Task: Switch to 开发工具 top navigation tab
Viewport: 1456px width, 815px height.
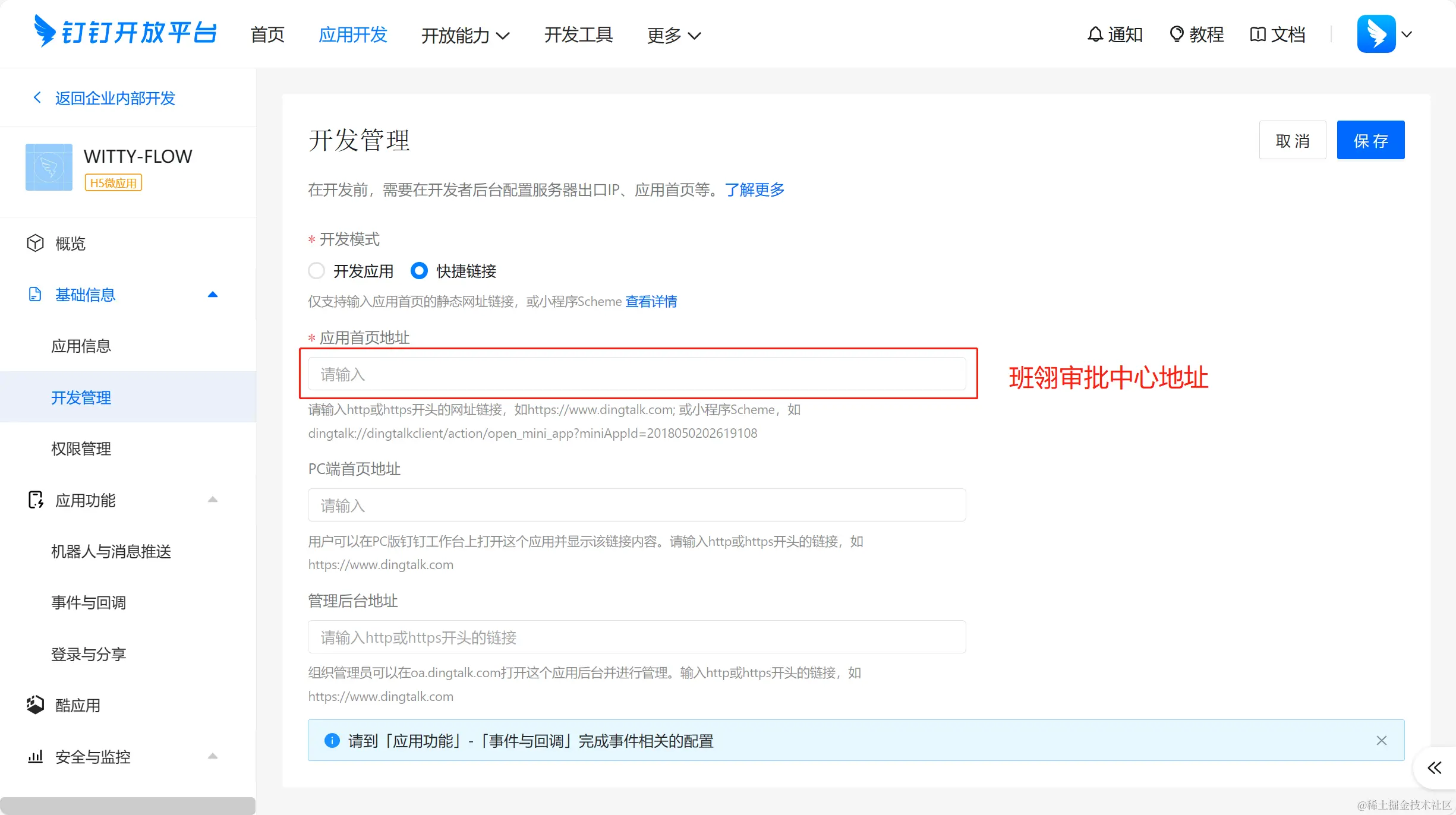Action: click(x=578, y=35)
